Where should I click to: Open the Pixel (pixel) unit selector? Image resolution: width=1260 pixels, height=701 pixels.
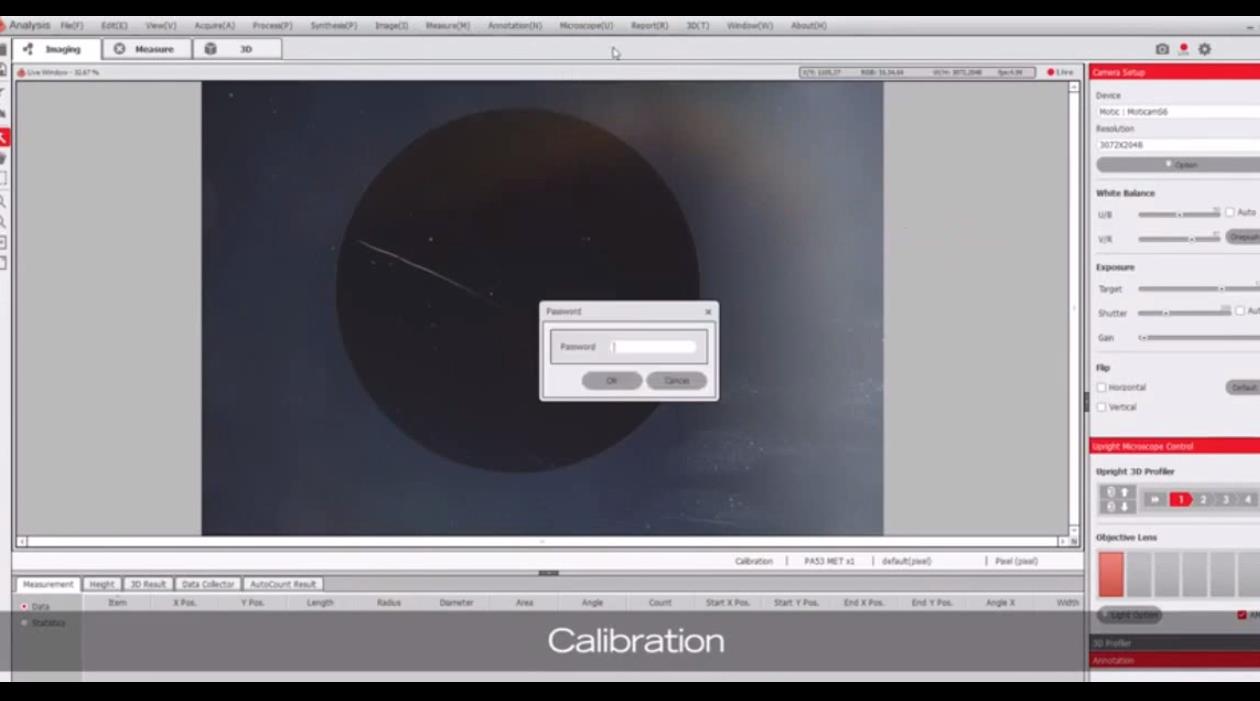1016,561
